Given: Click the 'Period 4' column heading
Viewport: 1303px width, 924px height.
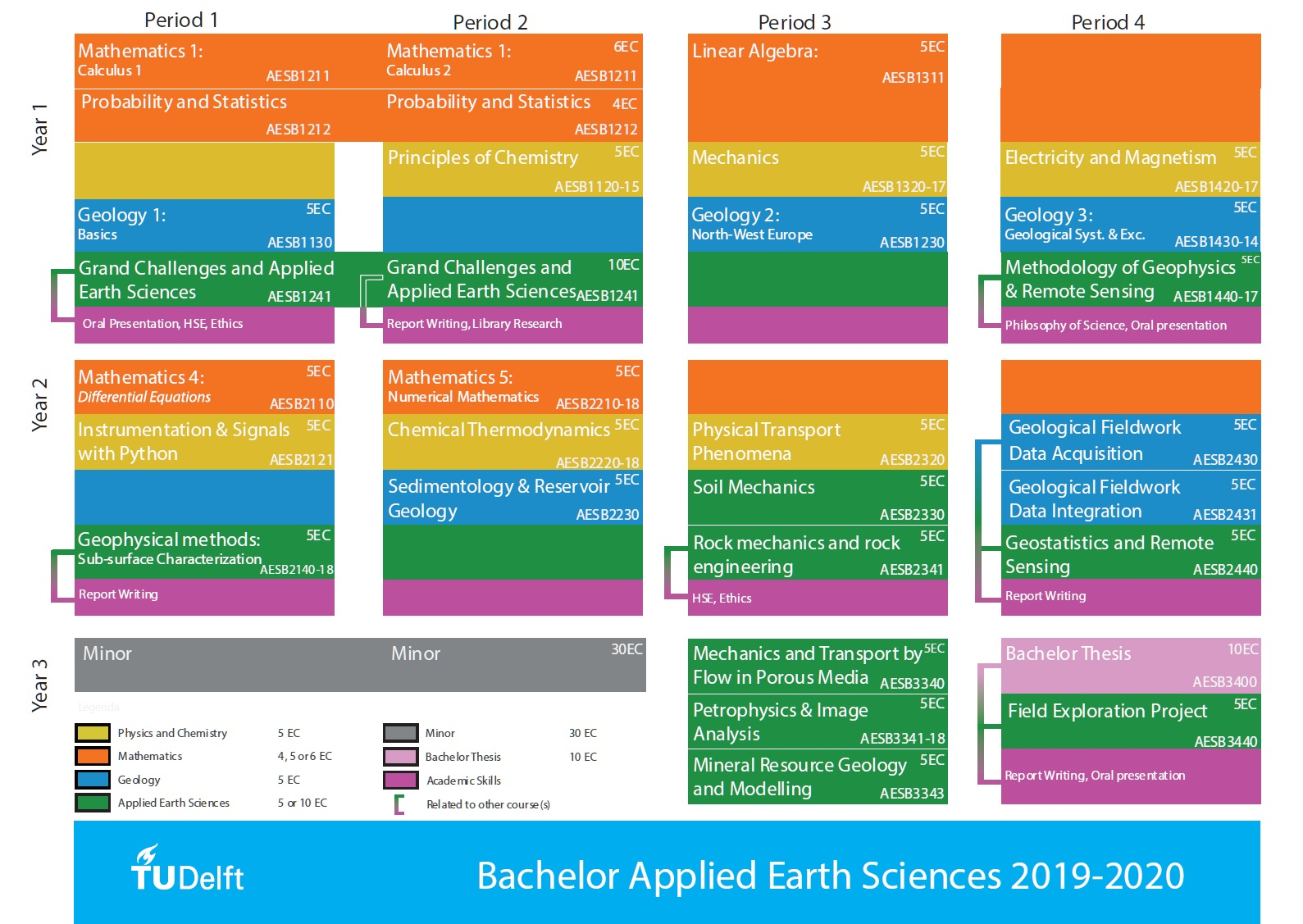Looking at the screenshot, I should (x=1108, y=22).
